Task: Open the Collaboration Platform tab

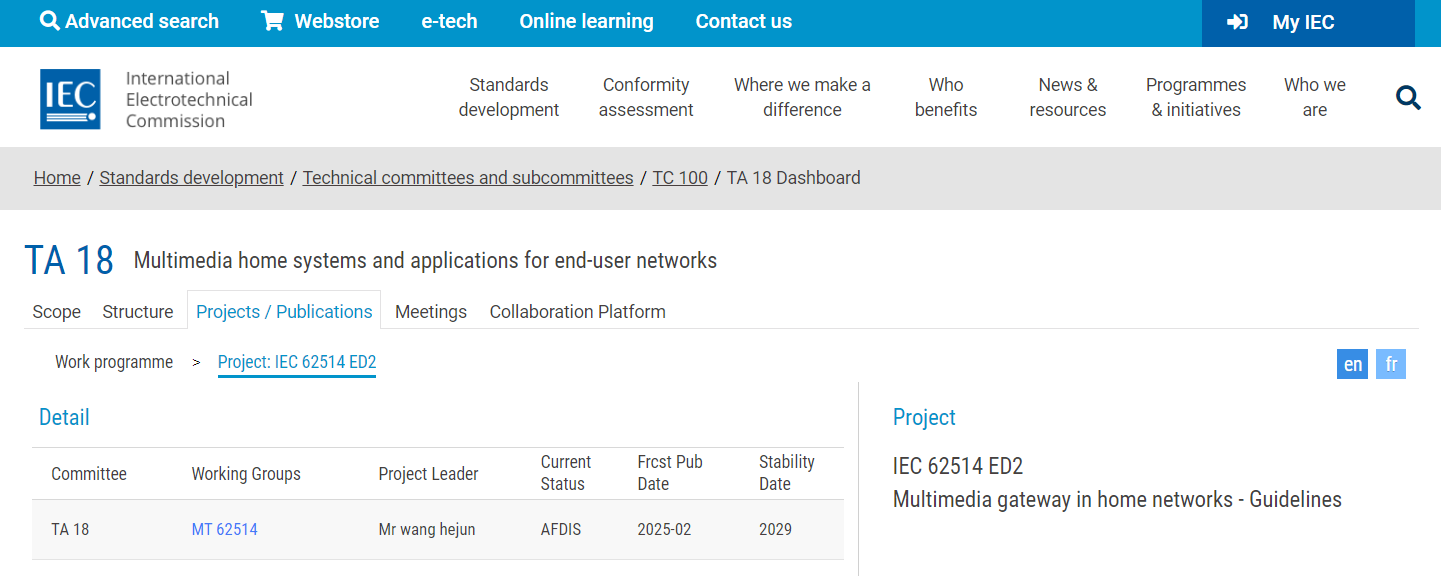Action: click(577, 312)
